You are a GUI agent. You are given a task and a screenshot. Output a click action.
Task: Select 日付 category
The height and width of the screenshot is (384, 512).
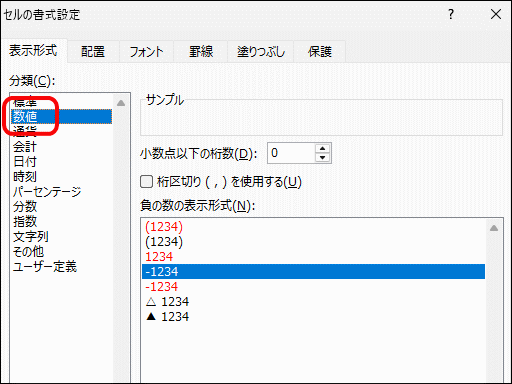point(61,162)
